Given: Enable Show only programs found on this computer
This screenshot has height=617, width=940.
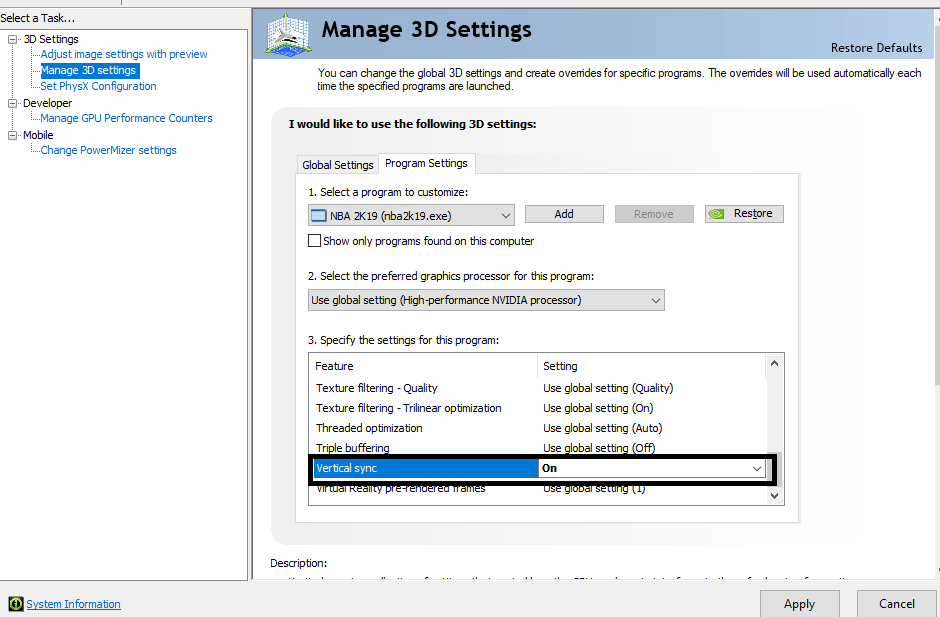Looking at the screenshot, I should 314,240.
